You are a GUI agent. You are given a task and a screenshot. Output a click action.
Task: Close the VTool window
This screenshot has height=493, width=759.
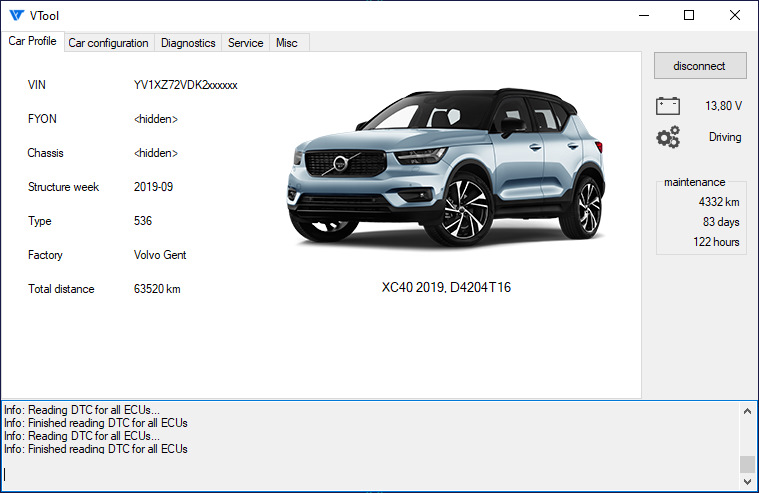[734, 15]
